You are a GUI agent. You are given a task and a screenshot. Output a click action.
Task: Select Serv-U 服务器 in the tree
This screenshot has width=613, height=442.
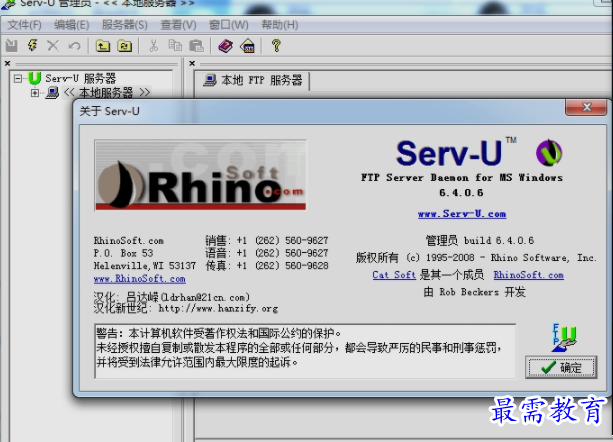(x=81, y=78)
